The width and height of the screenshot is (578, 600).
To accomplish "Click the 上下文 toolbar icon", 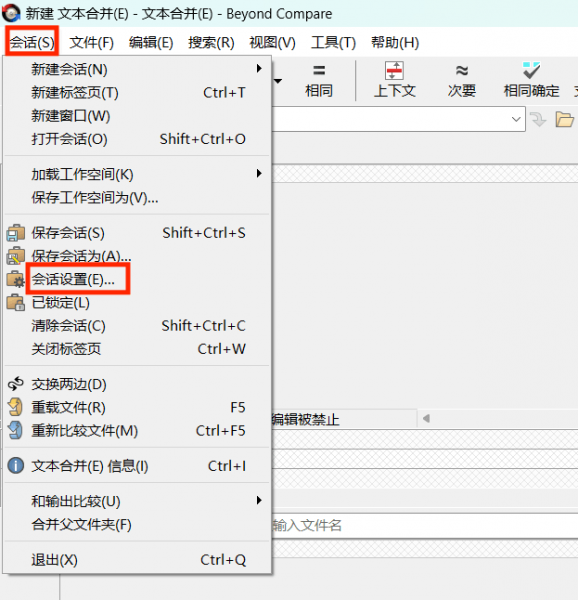I will pyautogui.click(x=394, y=71).
